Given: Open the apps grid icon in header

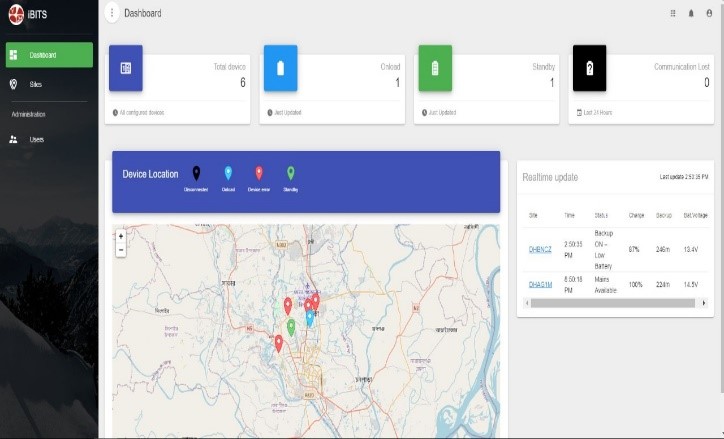Looking at the screenshot, I should [x=673, y=13].
